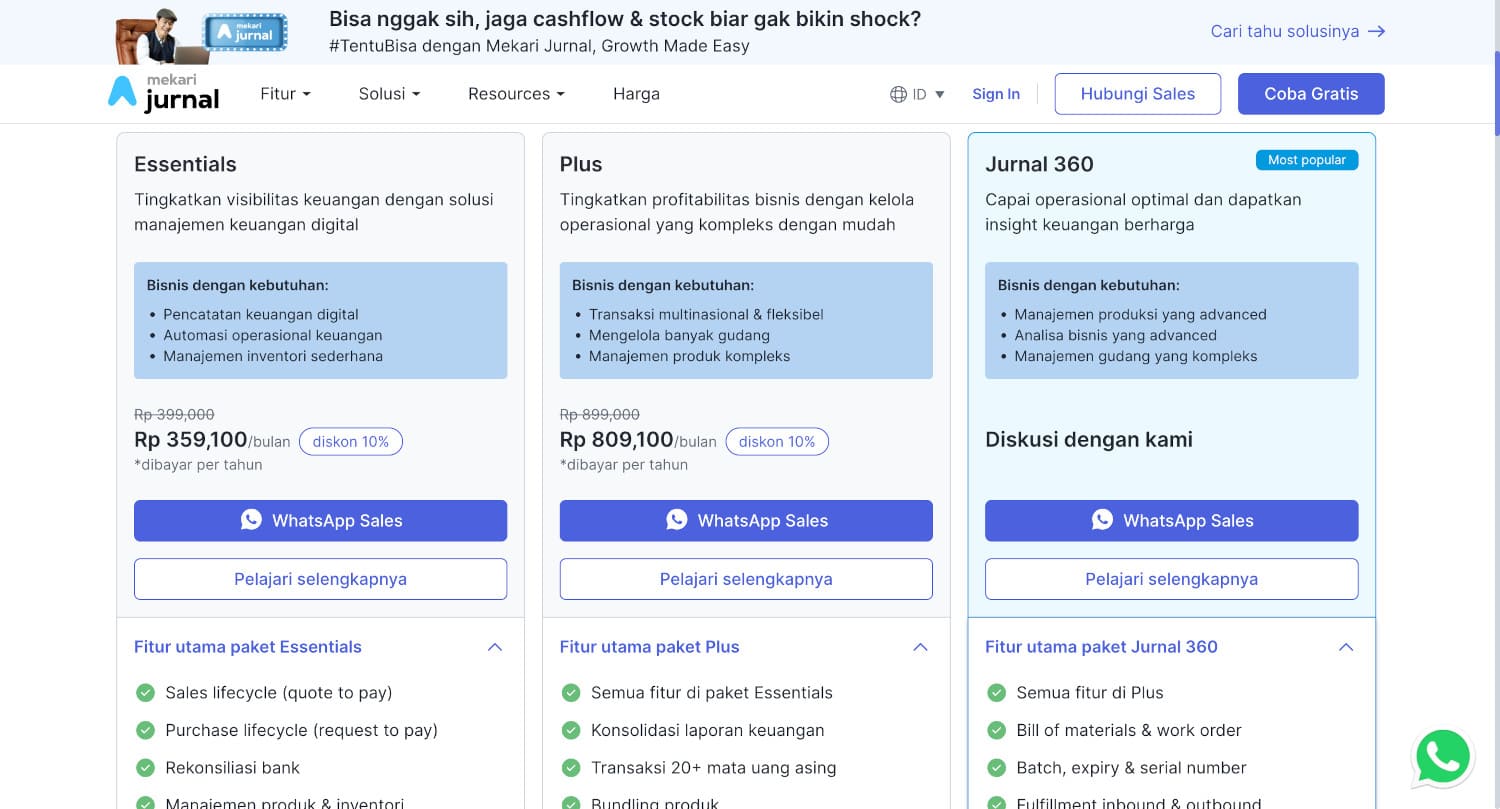Click Manajemen produk kompleks bullet
The width and height of the screenshot is (1500, 809).
689,356
